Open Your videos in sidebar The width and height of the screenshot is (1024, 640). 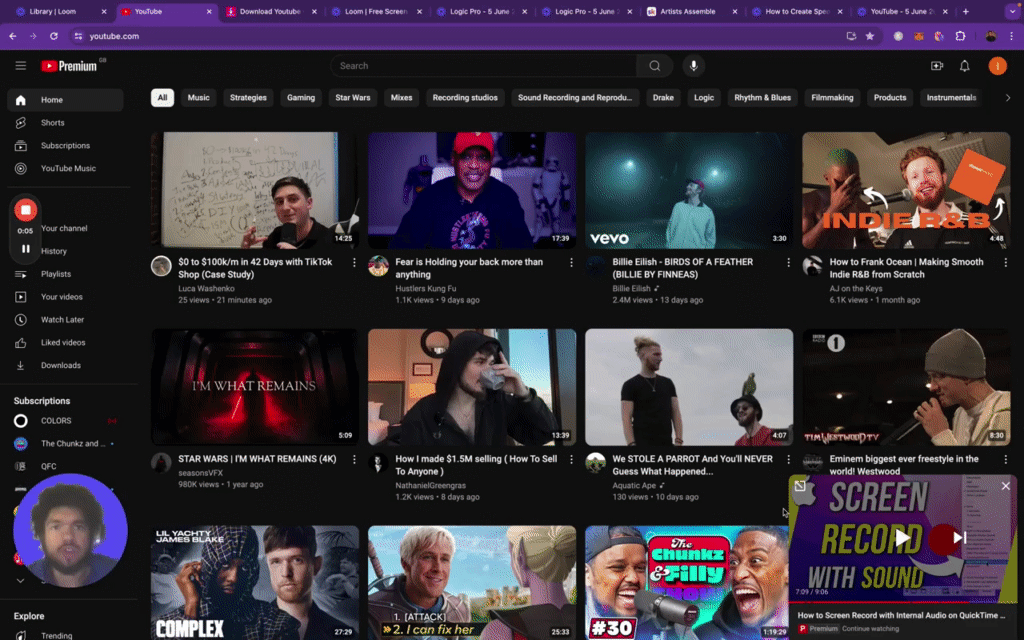(65, 297)
